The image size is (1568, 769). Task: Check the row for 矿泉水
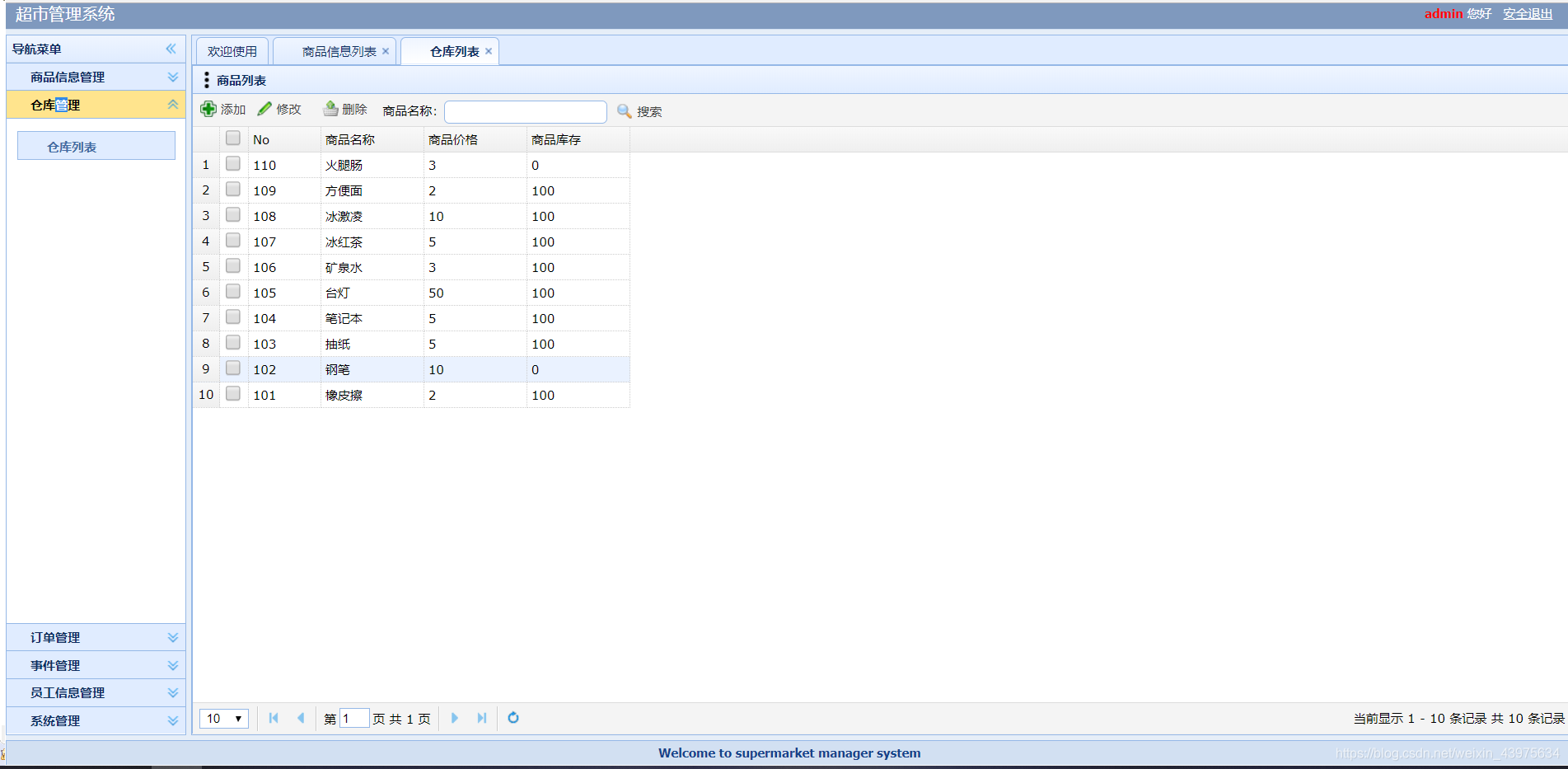(x=233, y=266)
